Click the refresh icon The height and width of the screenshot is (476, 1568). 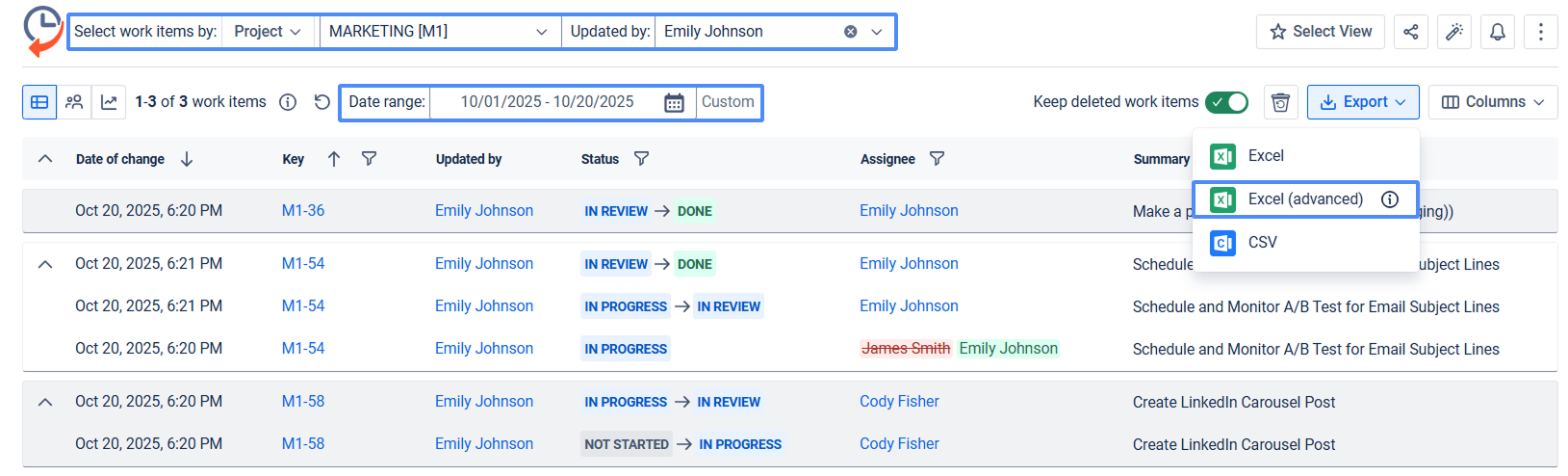322,102
